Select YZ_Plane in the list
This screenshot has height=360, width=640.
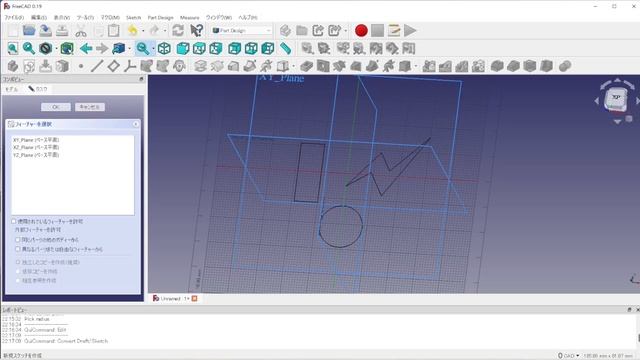pos(36,155)
